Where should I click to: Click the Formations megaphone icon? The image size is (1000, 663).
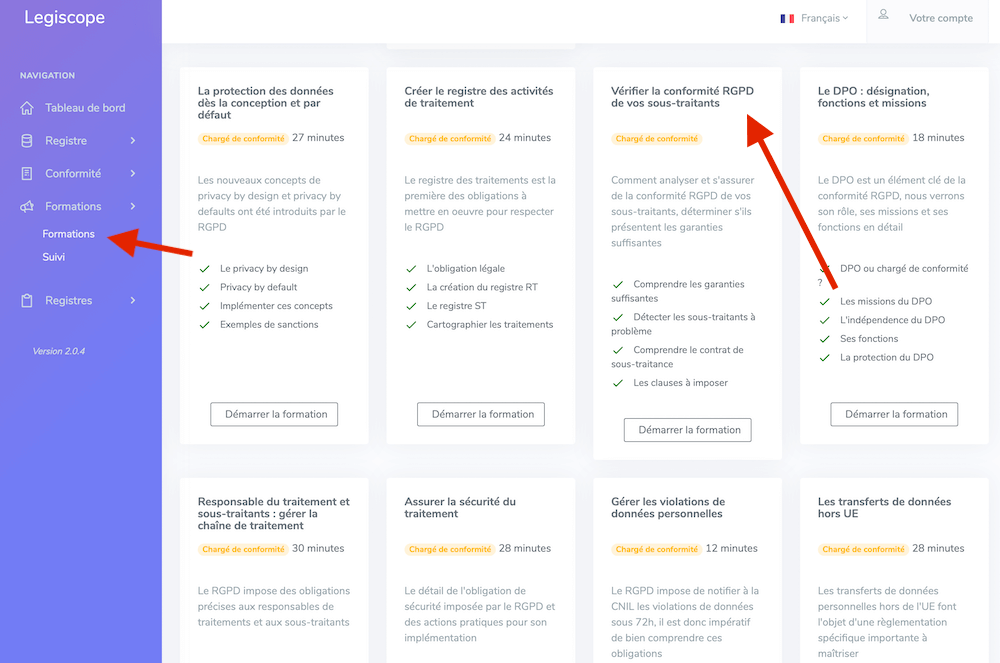coord(27,207)
